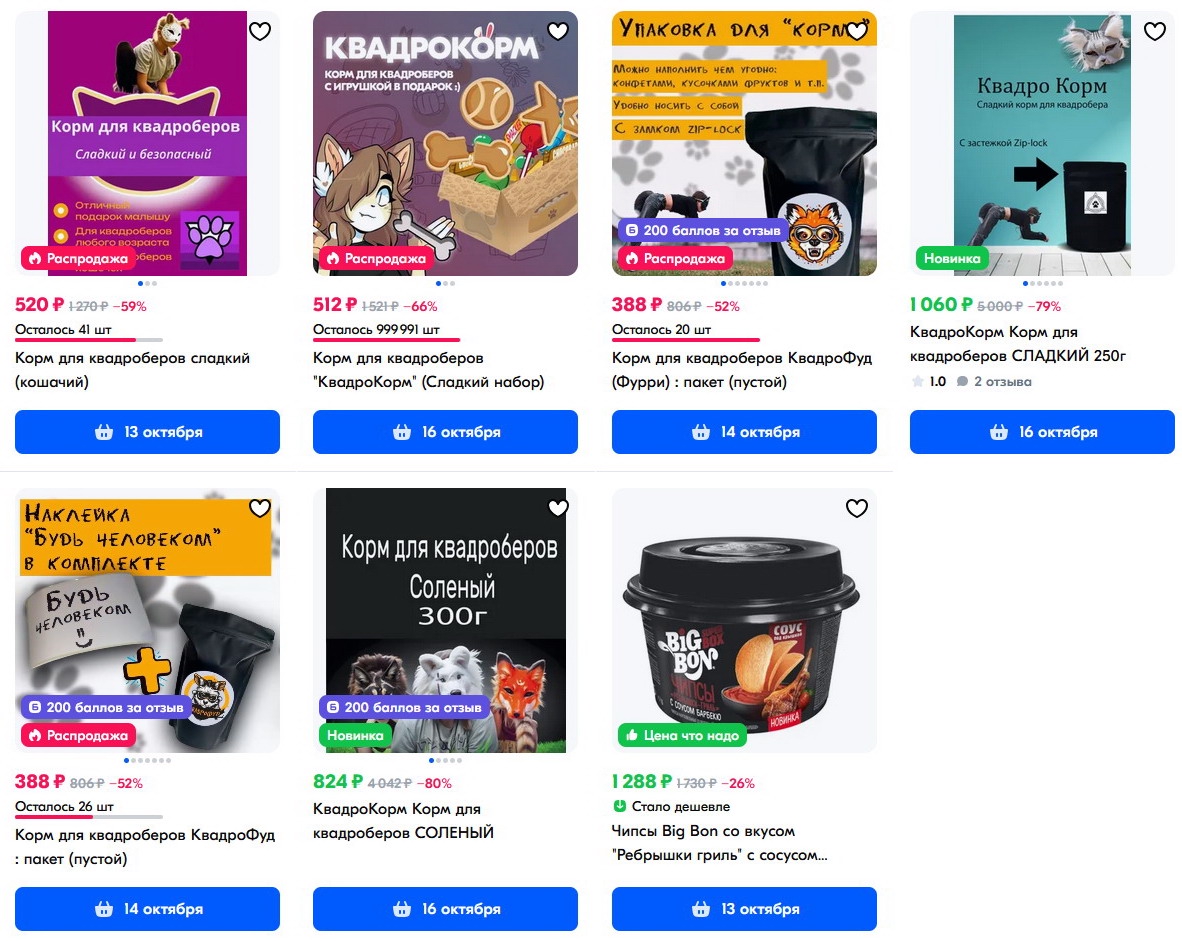Add Сладкий набор to cart, 16 октября
1182x941 pixels.
[446, 432]
